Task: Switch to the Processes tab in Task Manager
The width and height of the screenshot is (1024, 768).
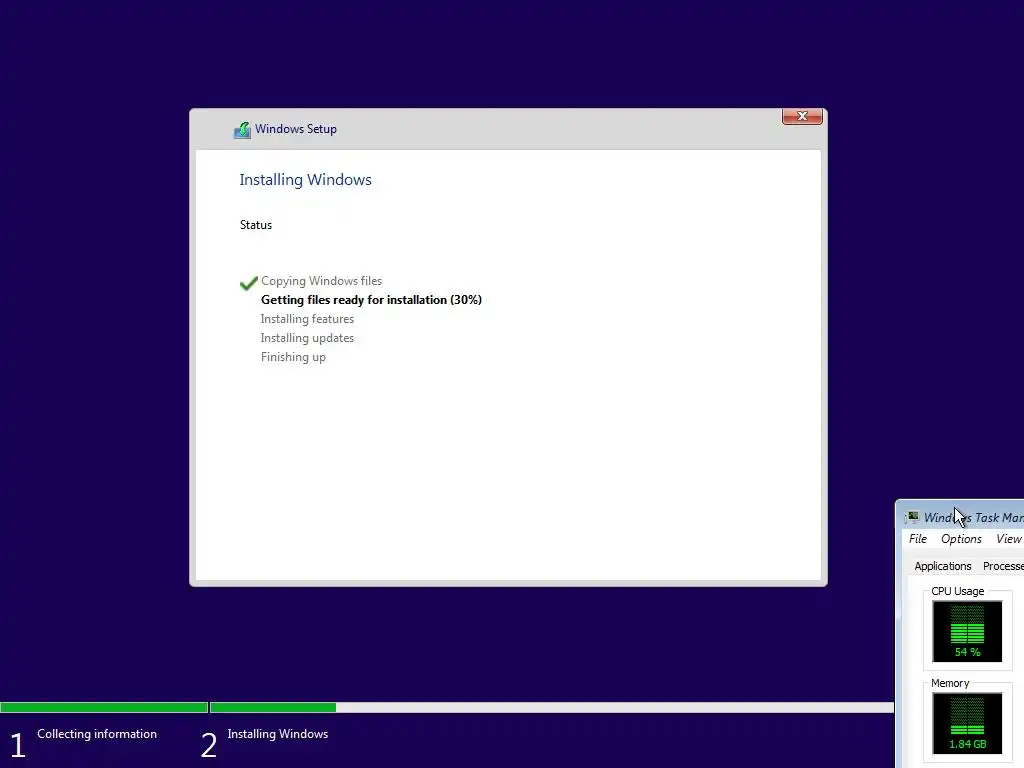Action: click(1002, 566)
